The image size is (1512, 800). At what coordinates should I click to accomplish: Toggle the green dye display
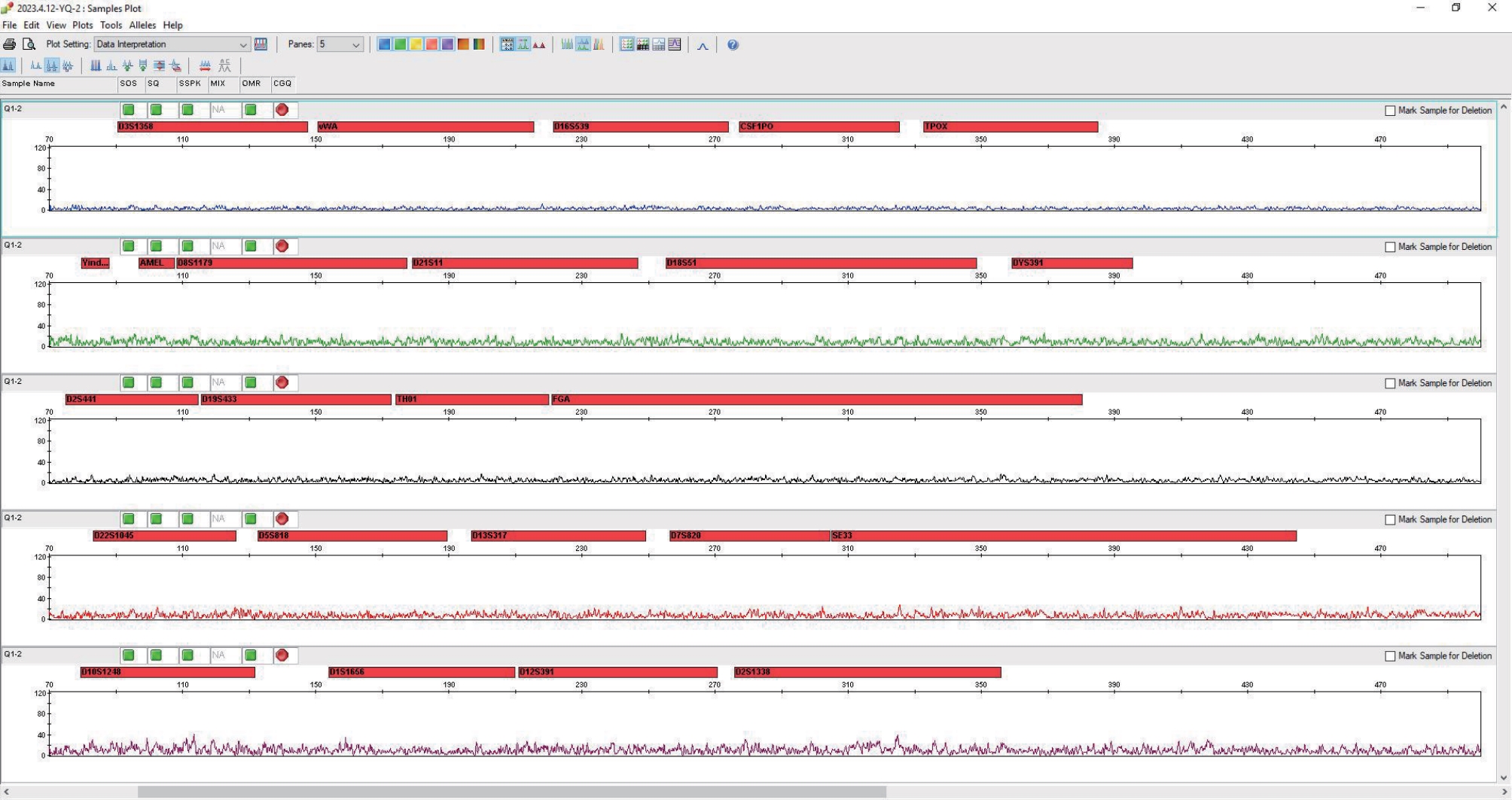tap(400, 44)
